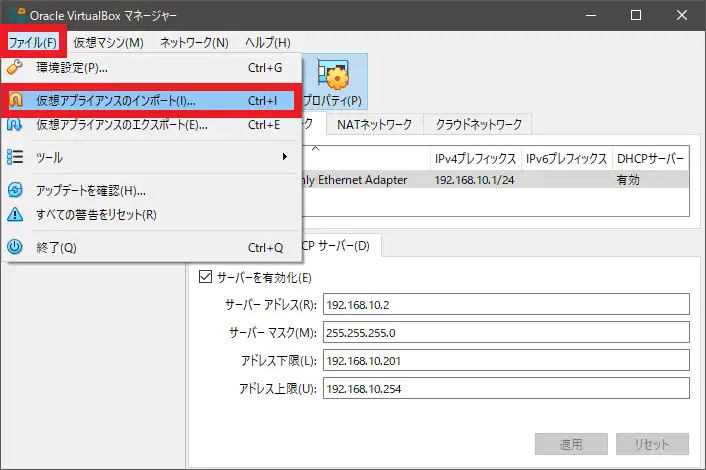Click the Reset button
Viewport: 706px width, 470px height.
pos(652,445)
